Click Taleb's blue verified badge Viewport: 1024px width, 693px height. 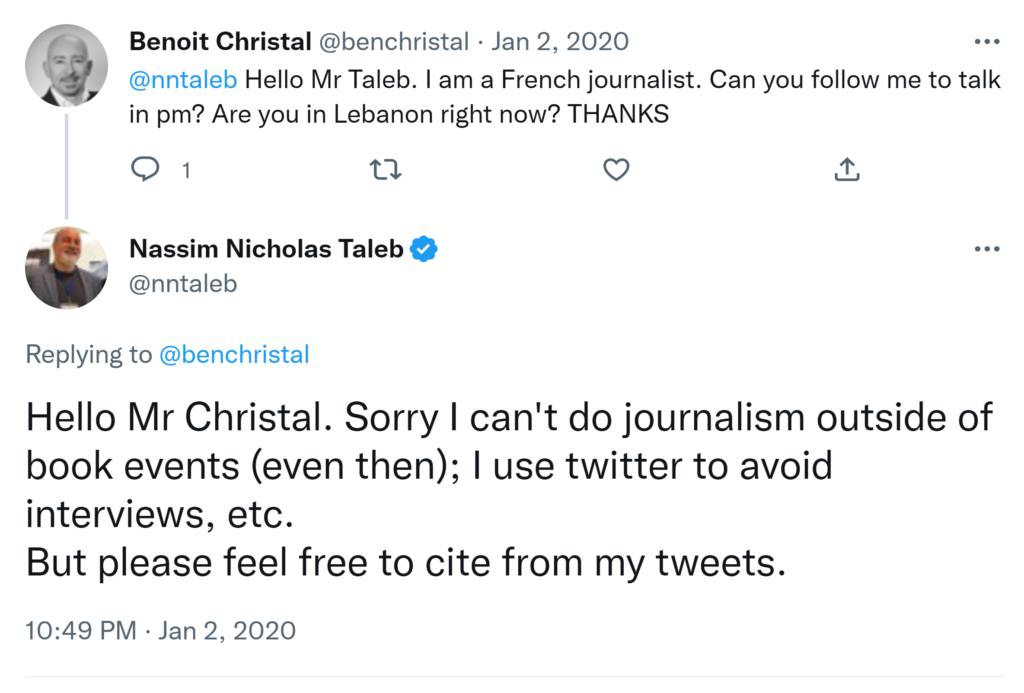(425, 249)
